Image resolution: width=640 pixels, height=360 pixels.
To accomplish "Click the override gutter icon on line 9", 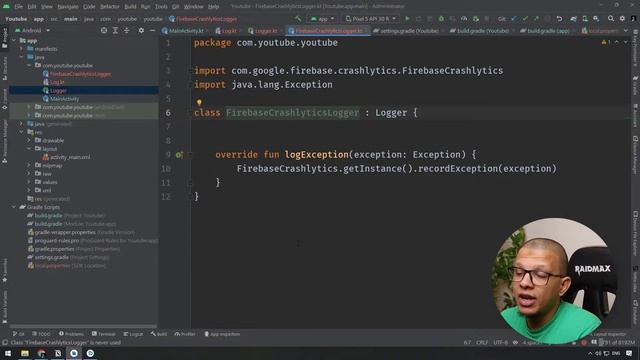I will pyautogui.click(x=179, y=155).
